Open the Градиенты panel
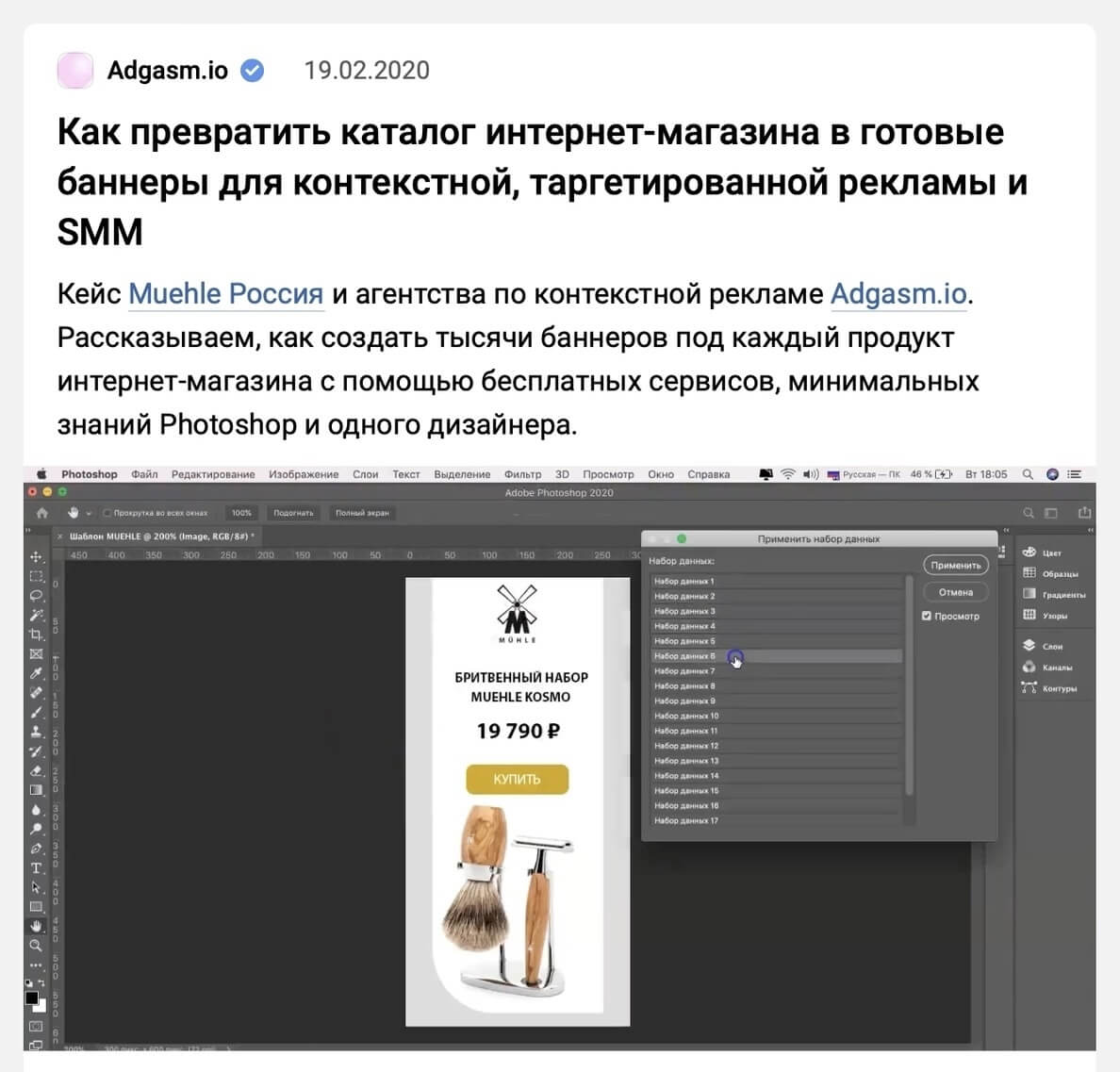The width and height of the screenshot is (1120, 1072). point(1054,594)
